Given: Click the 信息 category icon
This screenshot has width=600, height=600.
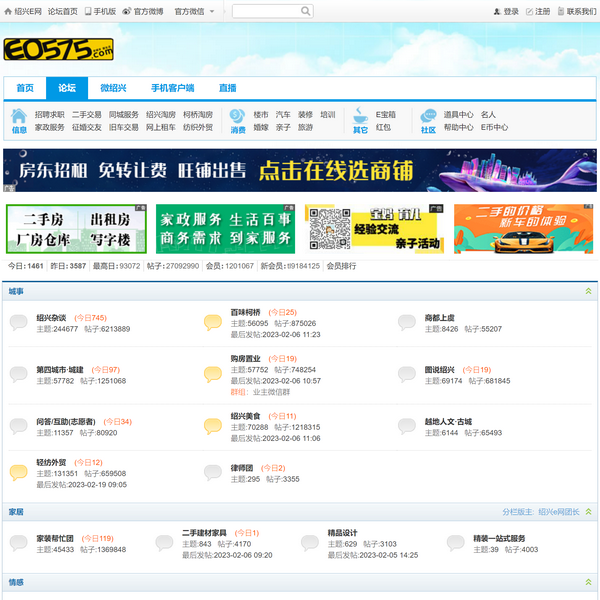Looking at the screenshot, I should coord(19,117).
